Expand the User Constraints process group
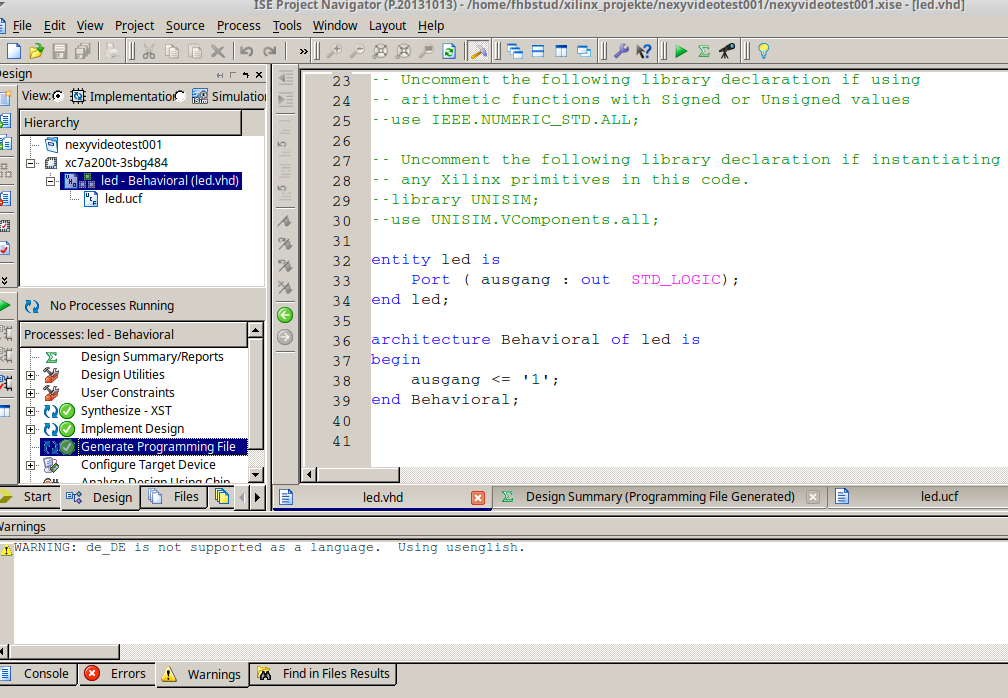1008x698 pixels. point(30,392)
